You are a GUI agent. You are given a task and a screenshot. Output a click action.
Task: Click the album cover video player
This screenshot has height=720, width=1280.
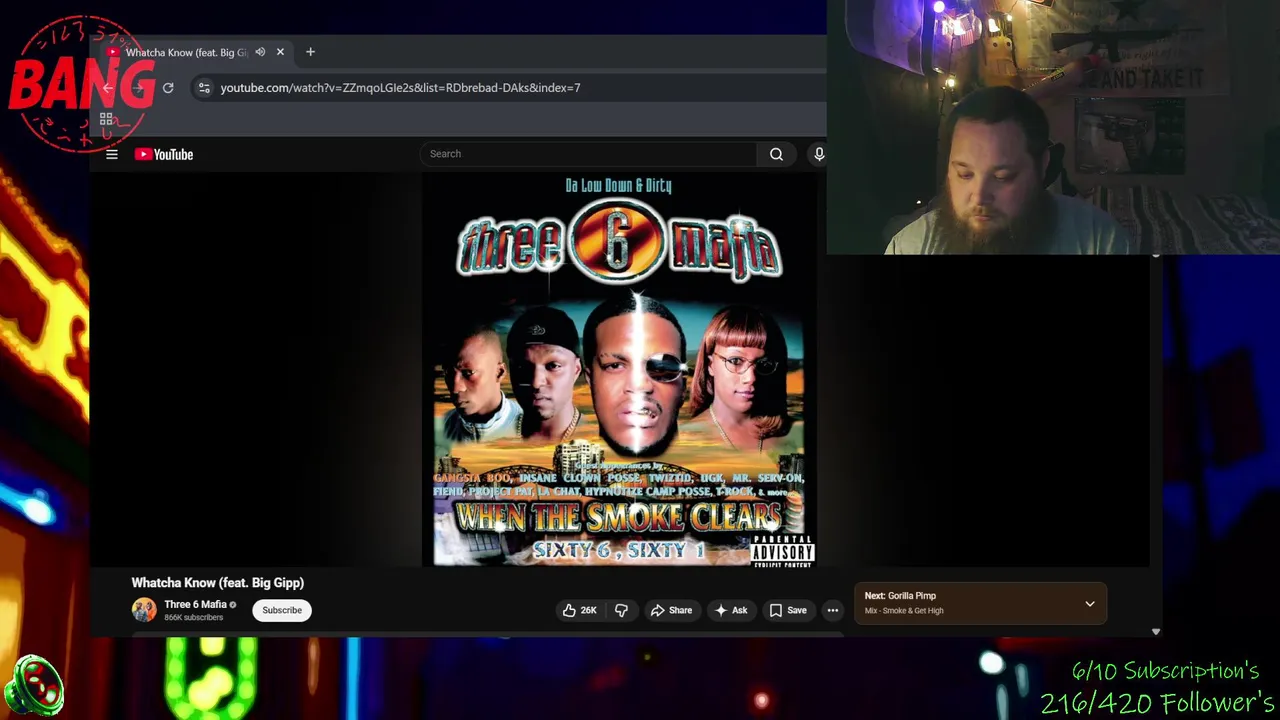(x=619, y=370)
